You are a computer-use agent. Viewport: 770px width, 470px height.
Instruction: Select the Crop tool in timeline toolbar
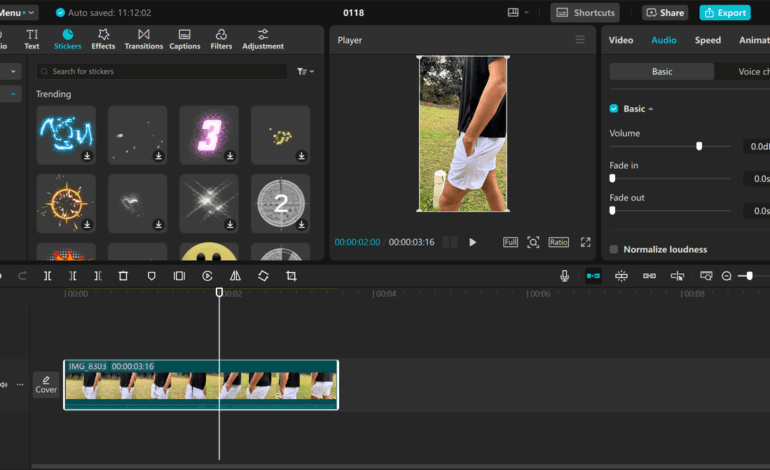pyautogui.click(x=291, y=276)
